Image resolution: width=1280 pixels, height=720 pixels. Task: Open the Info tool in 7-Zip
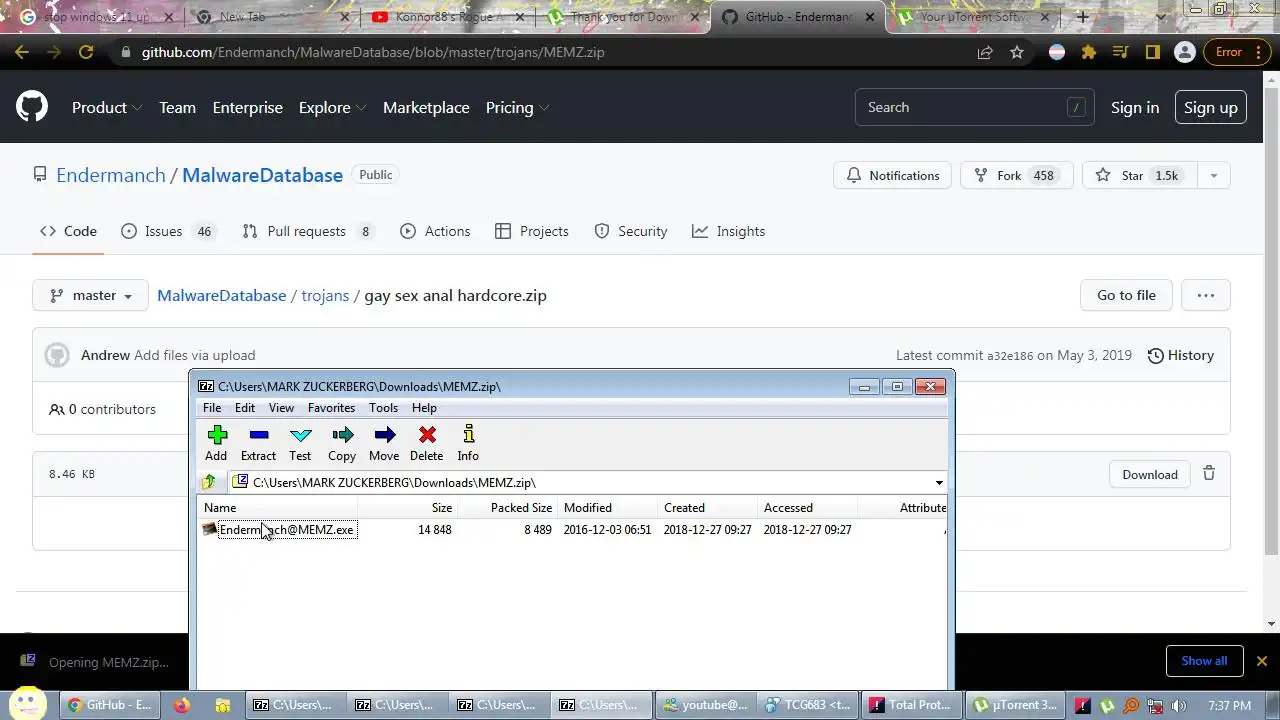click(x=468, y=435)
